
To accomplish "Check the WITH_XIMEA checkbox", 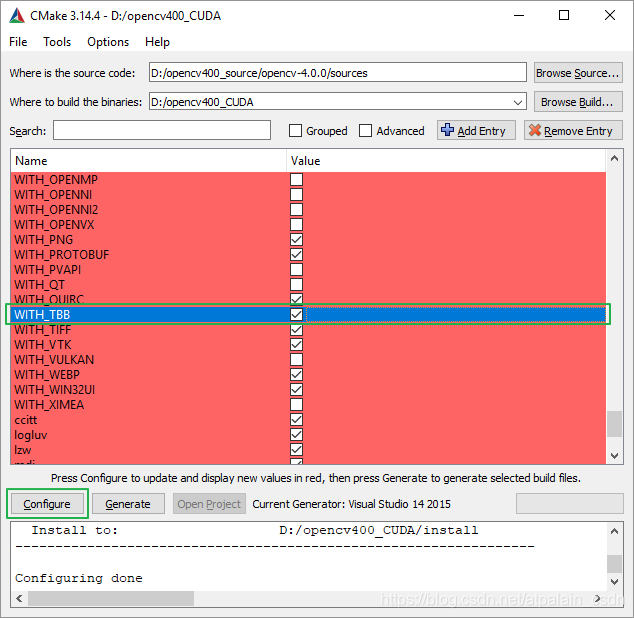I will [296, 404].
